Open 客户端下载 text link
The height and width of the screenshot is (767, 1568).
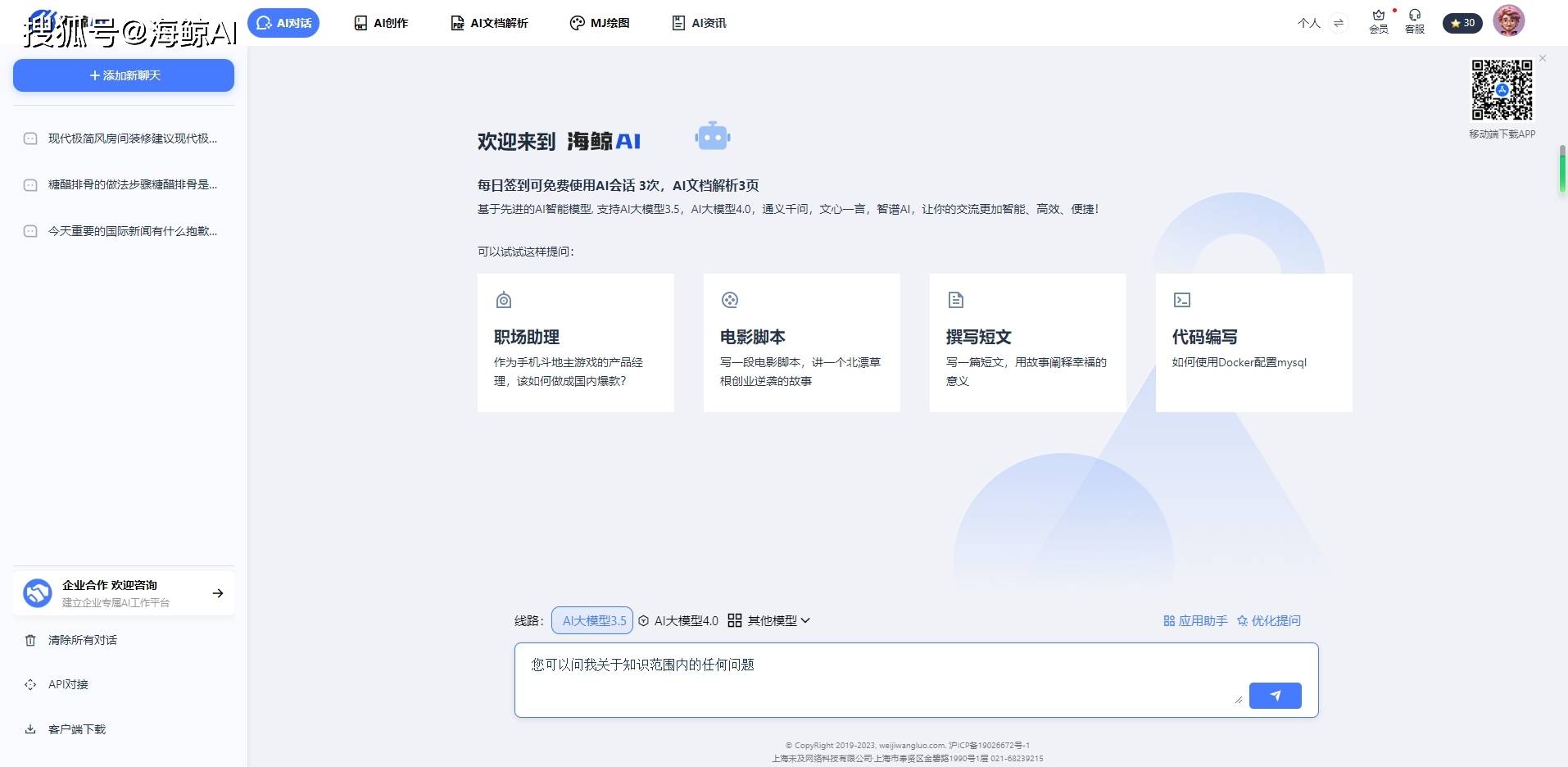[x=77, y=729]
